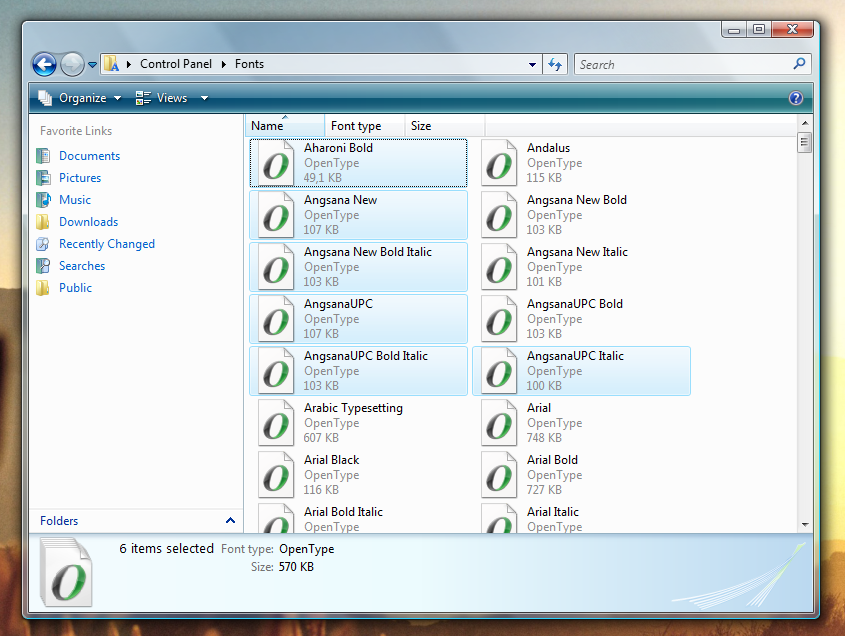Open Help with the question mark icon
845x636 pixels.
[795, 98]
